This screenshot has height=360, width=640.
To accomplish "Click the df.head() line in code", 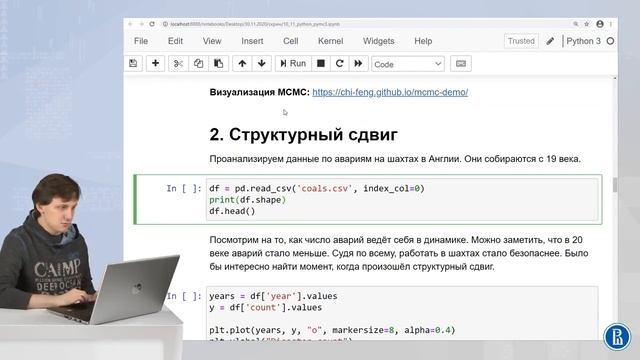I will click(232, 211).
